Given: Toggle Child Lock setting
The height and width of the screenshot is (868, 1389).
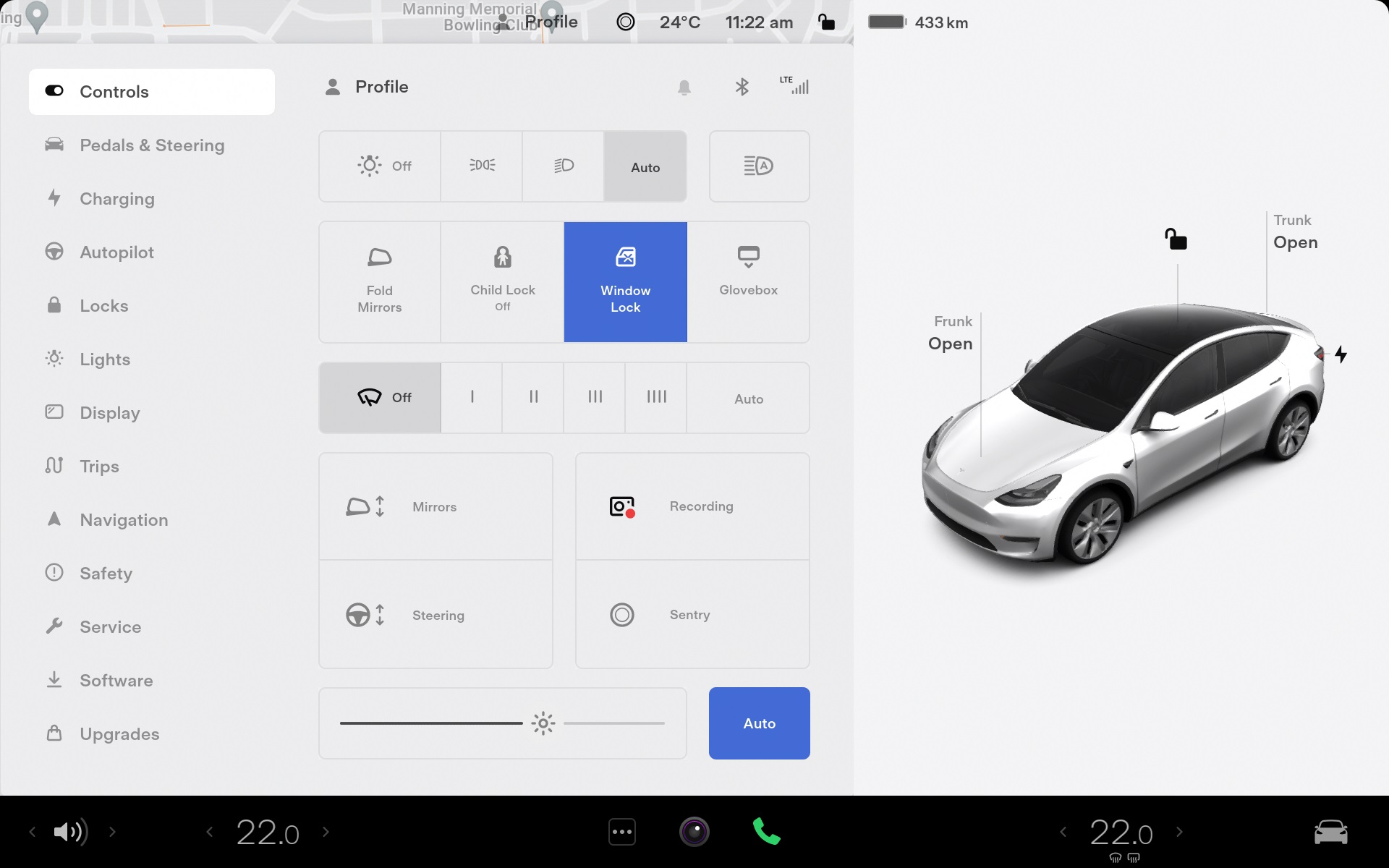Looking at the screenshot, I should (502, 282).
